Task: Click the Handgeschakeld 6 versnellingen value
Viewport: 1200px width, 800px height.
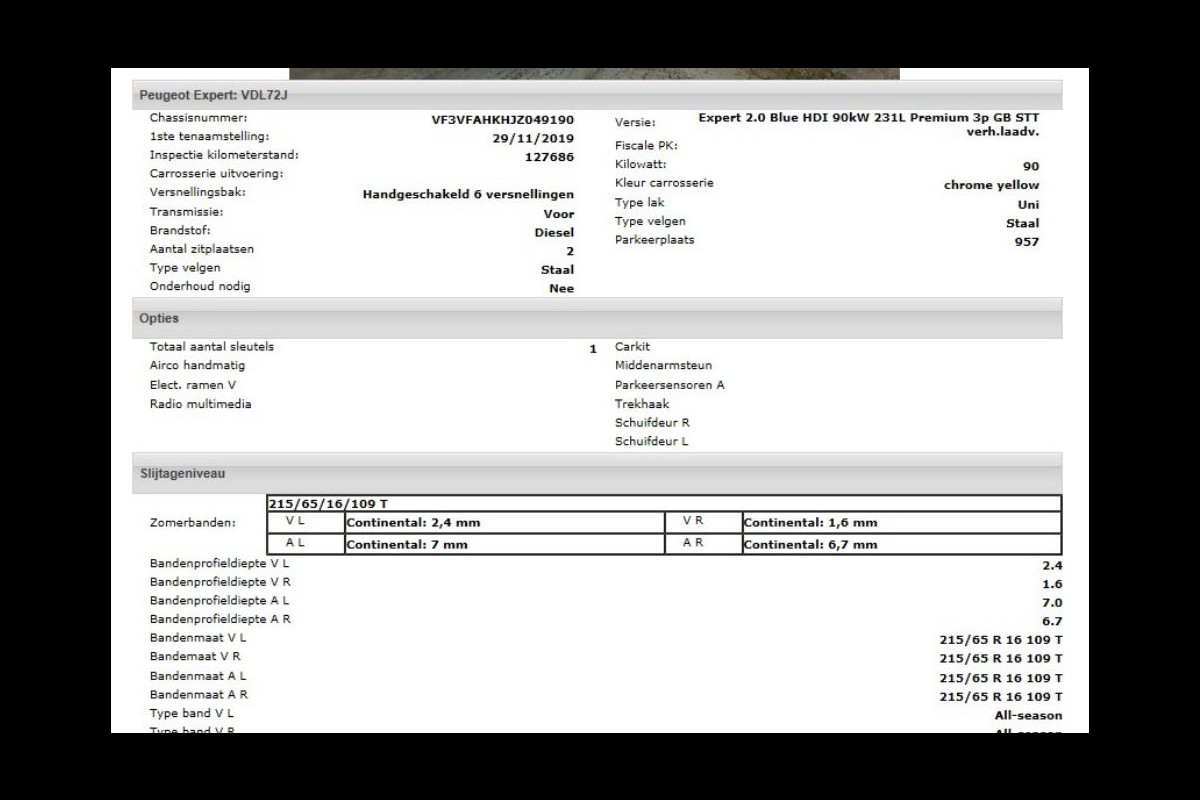Action: pos(468,195)
